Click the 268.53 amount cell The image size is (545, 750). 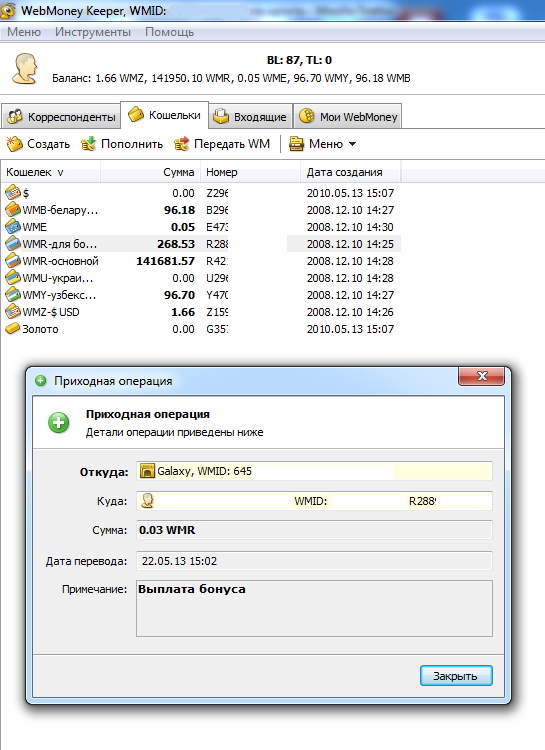[x=176, y=244]
